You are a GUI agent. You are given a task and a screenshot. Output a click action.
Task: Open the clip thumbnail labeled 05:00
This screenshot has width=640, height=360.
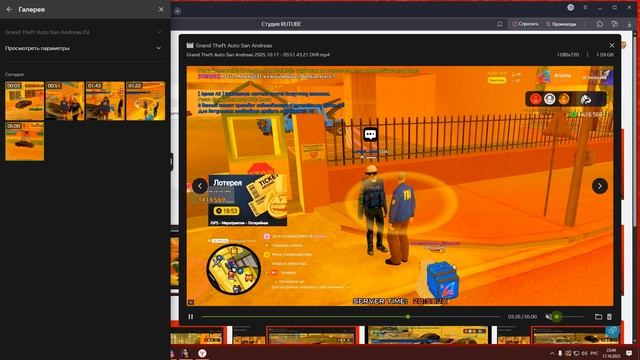[x=24, y=141]
